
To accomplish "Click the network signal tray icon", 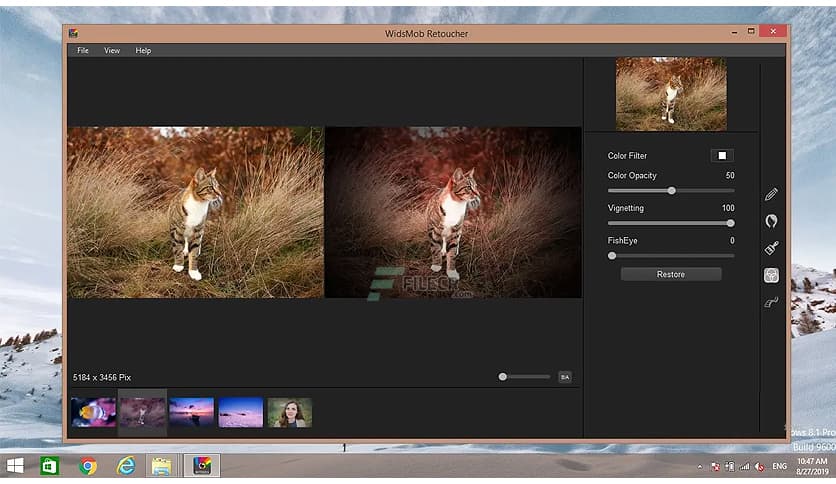I will (x=744, y=467).
